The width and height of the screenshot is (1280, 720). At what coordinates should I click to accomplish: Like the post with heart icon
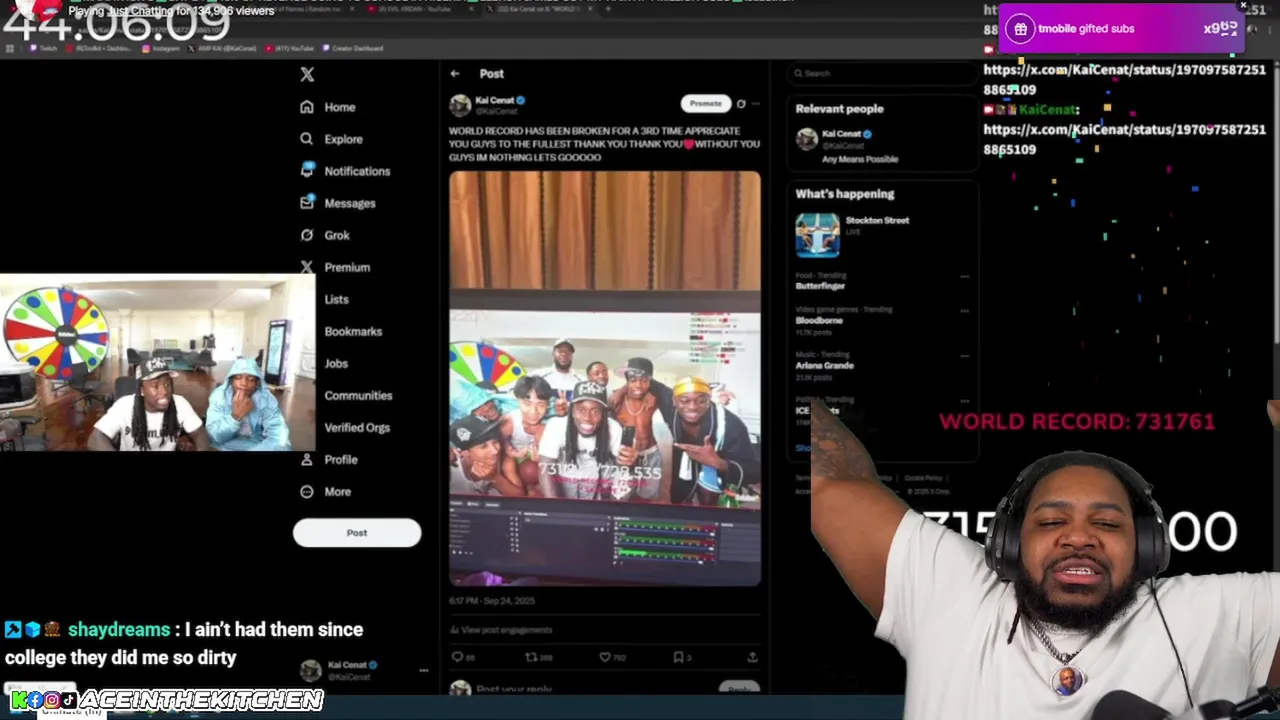pos(605,657)
